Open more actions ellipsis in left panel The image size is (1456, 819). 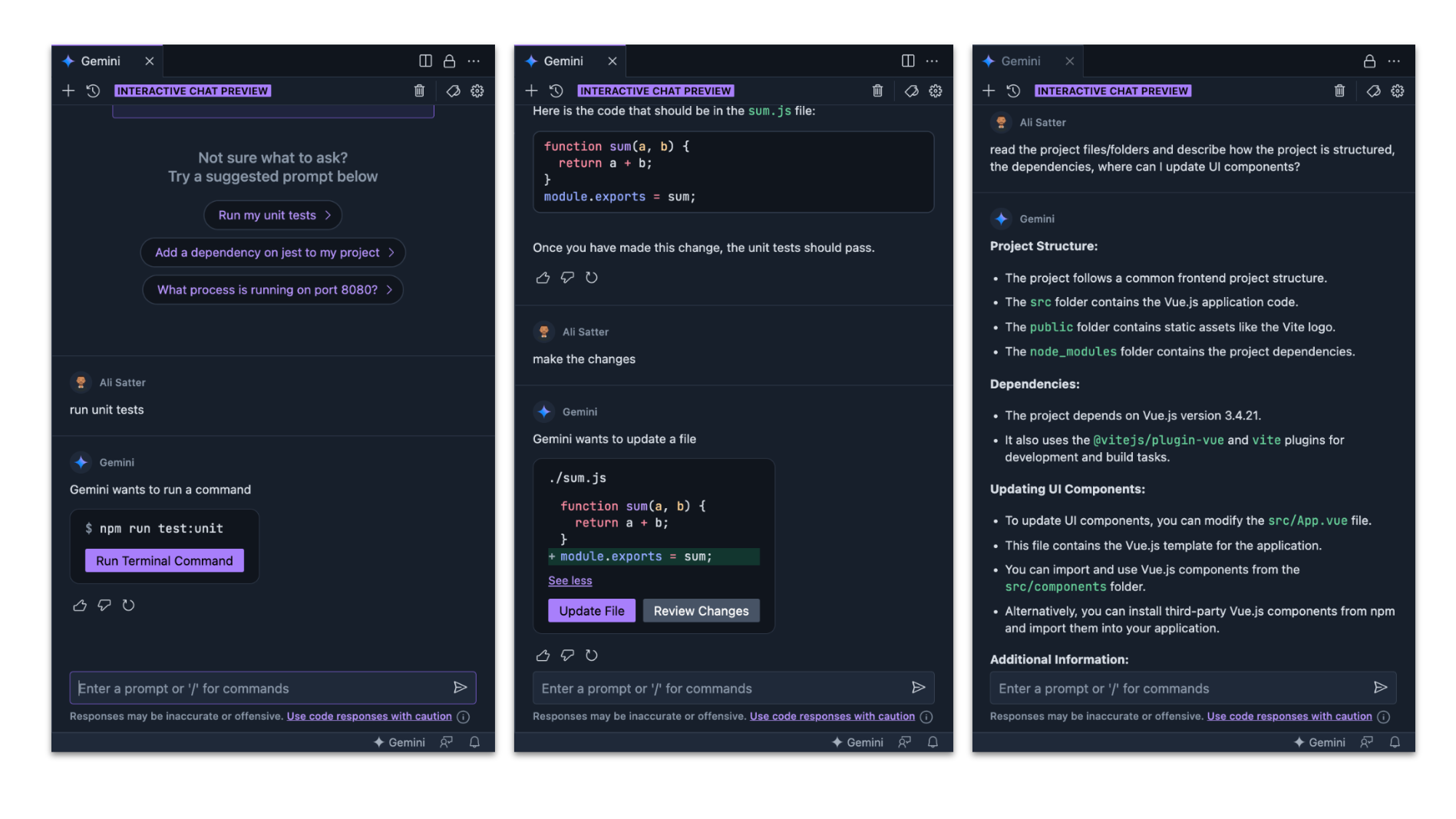tap(474, 61)
